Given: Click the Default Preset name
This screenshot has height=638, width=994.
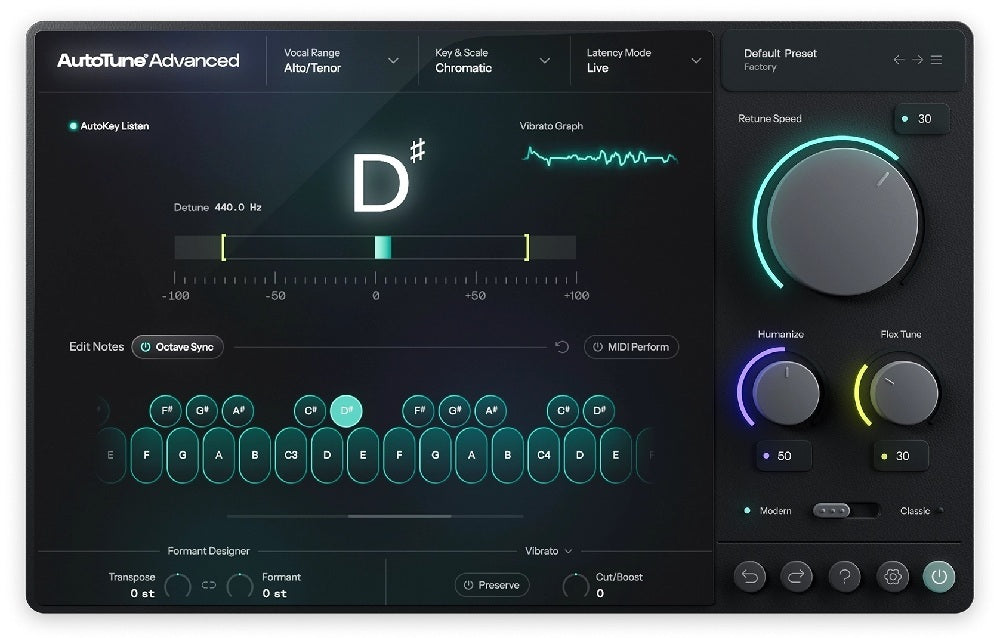Looking at the screenshot, I should (x=780, y=53).
